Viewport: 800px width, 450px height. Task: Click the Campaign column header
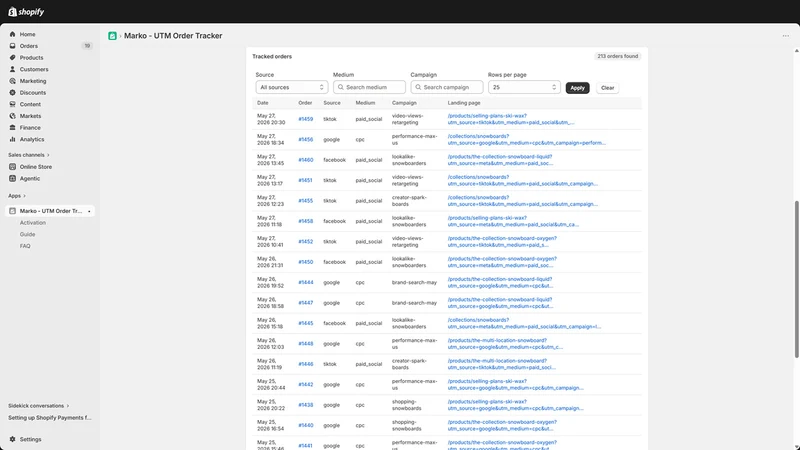(404, 103)
